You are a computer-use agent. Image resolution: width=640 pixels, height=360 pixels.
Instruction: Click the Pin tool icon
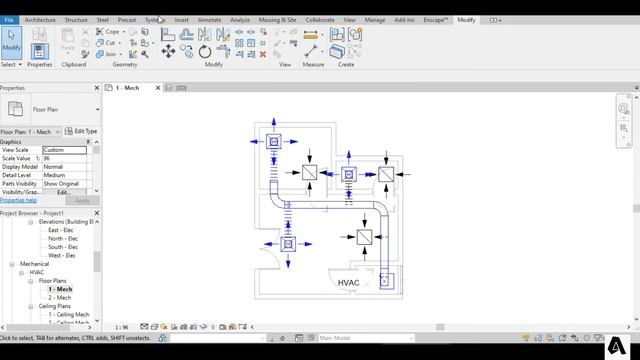click(263, 43)
